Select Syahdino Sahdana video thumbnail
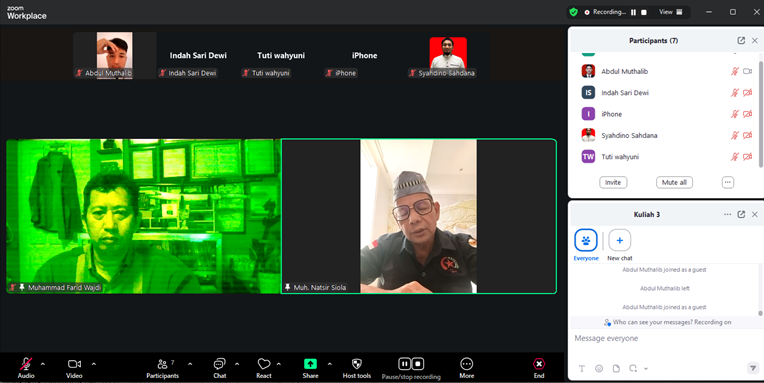 tap(448, 55)
